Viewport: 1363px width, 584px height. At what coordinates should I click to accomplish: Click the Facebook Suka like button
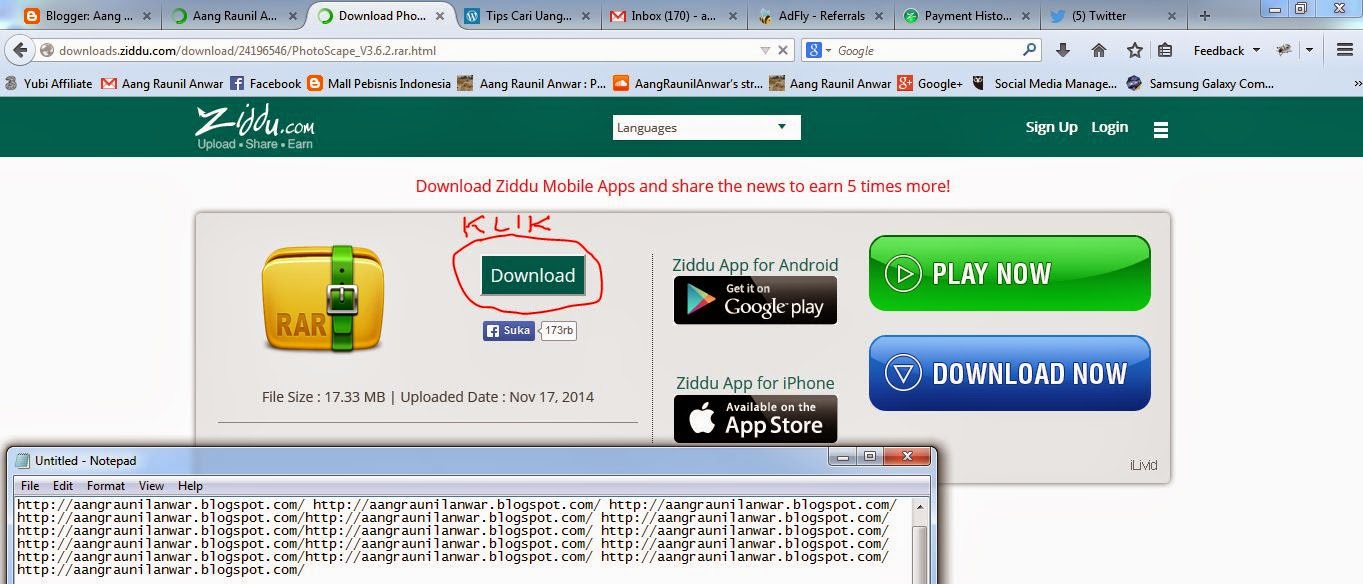tap(509, 330)
